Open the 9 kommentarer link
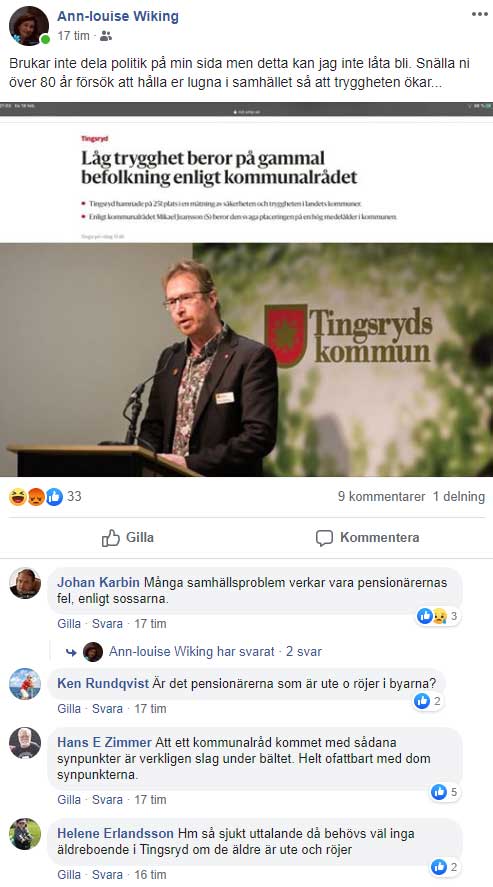 (382, 497)
